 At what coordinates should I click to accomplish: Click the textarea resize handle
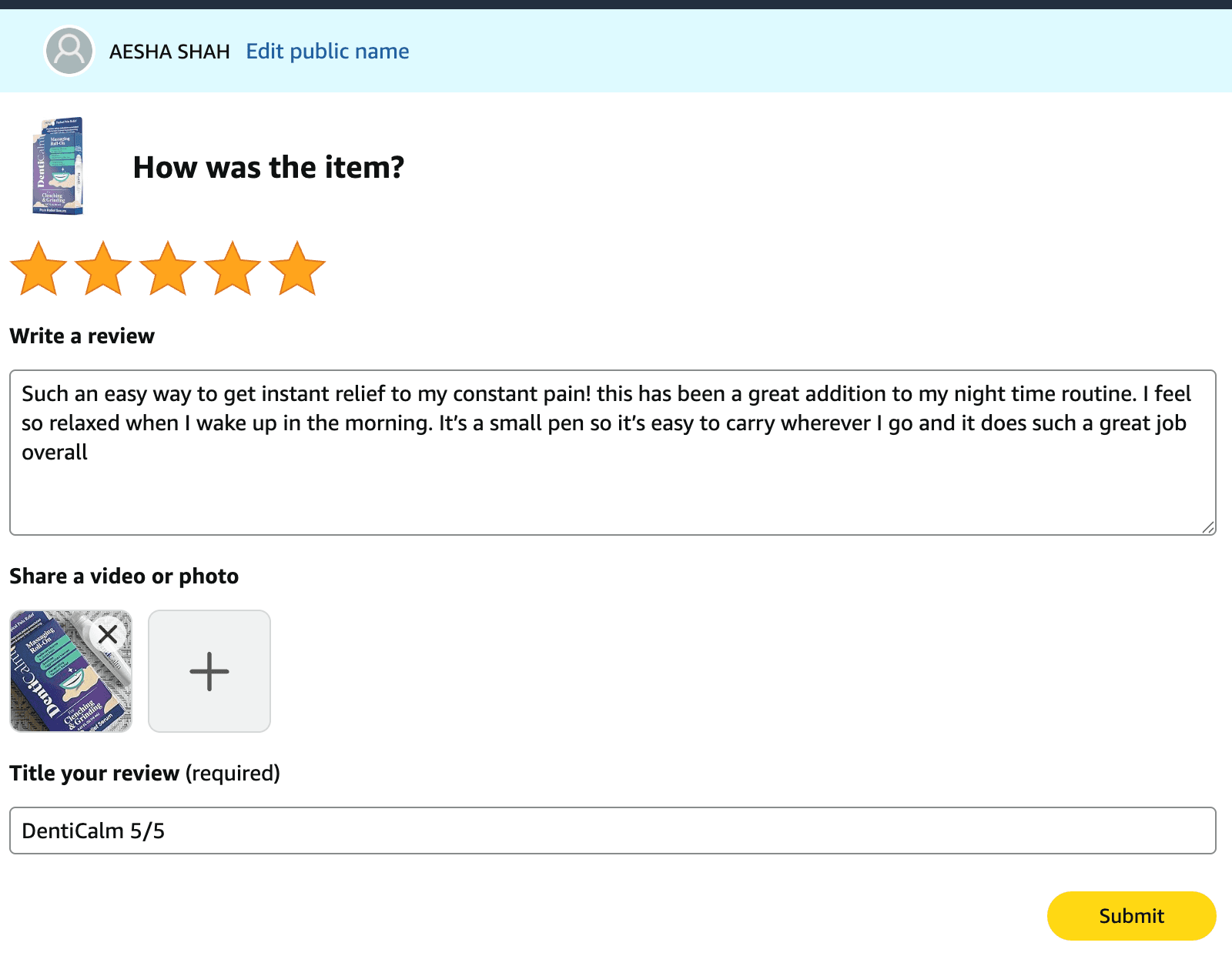(x=1210, y=526)
